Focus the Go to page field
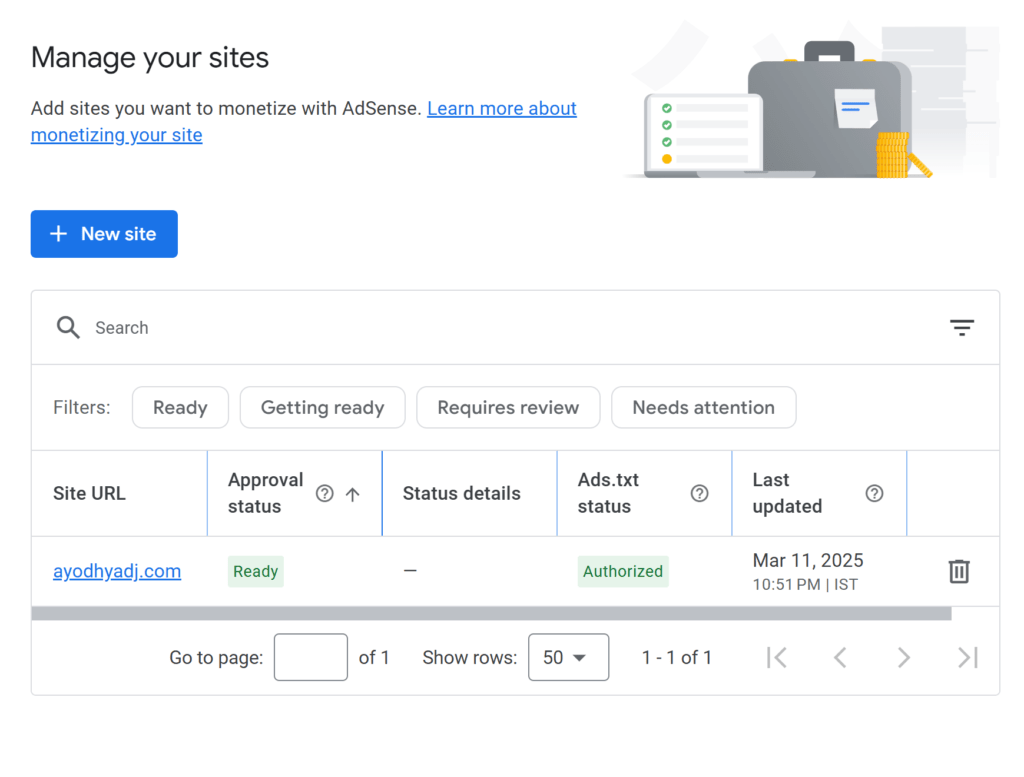Screen dimensions: 1024x777 click(x=311, y=657)
